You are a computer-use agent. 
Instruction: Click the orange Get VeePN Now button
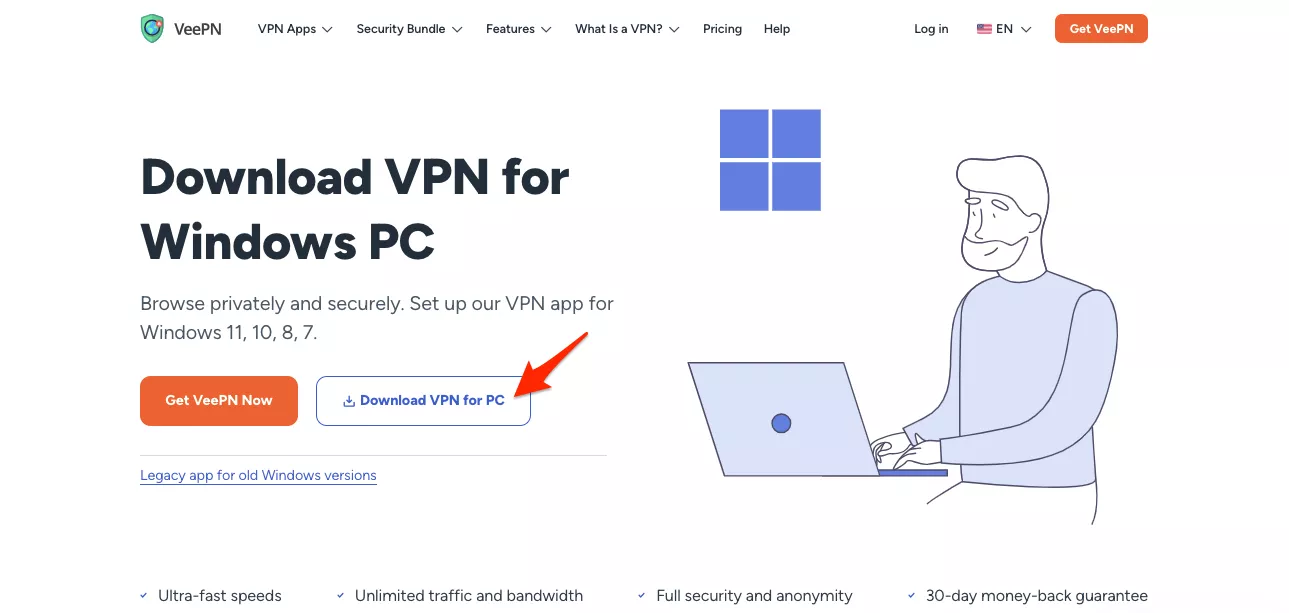(219, 401)
